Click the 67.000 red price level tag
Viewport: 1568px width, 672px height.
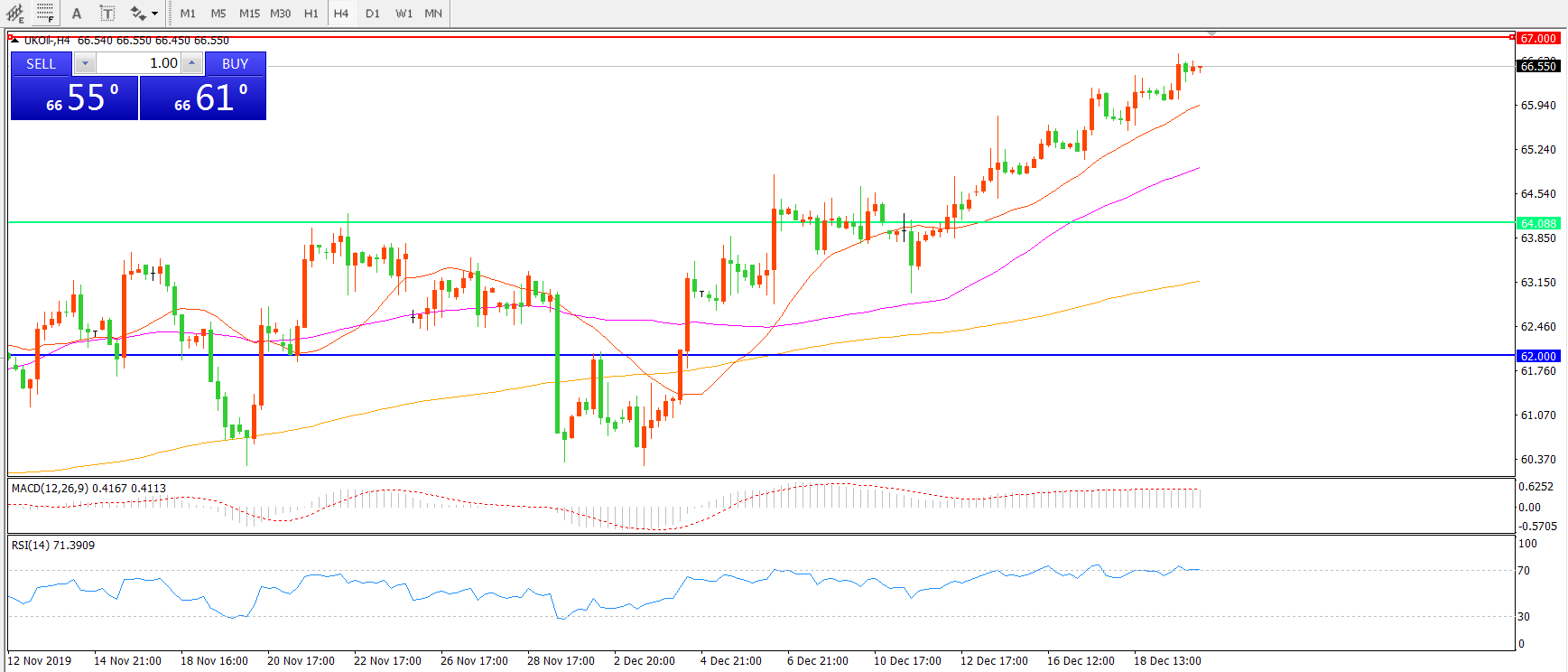(x=1537, y=38)
